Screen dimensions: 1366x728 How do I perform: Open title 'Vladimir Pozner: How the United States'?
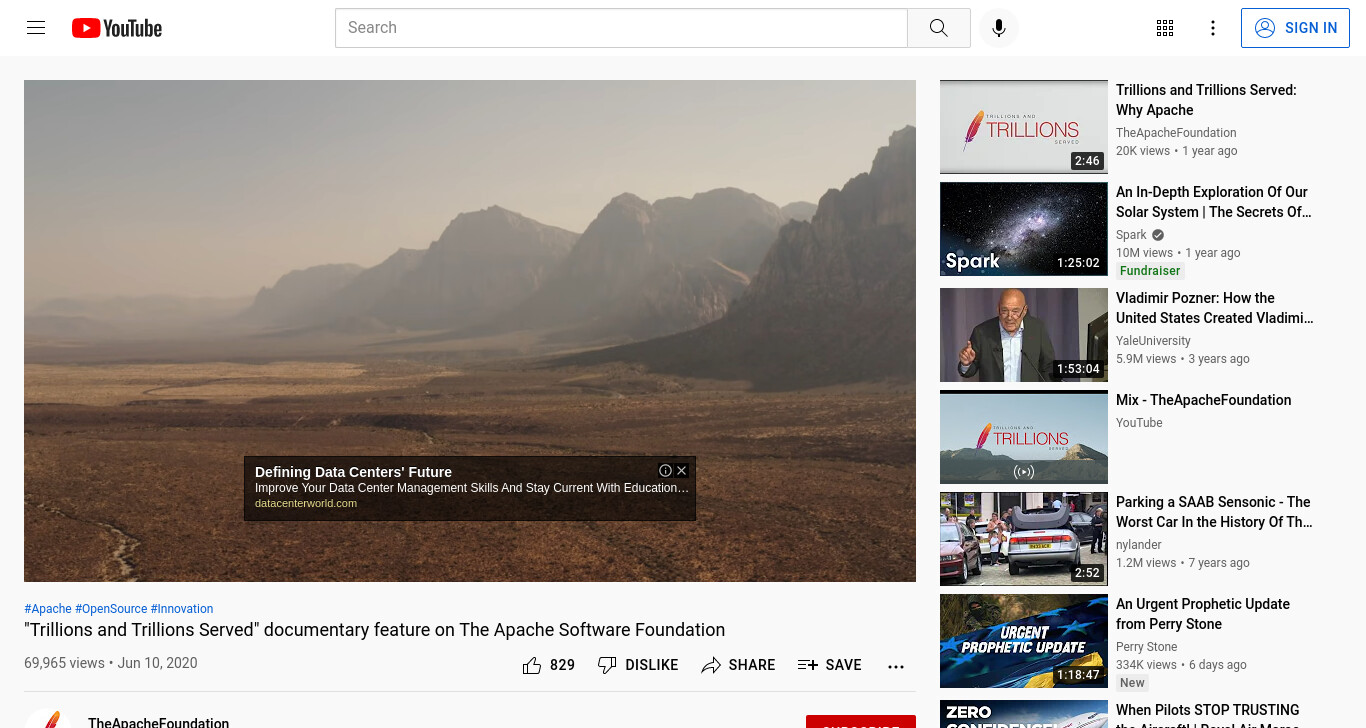click(x=1214, y=308)
